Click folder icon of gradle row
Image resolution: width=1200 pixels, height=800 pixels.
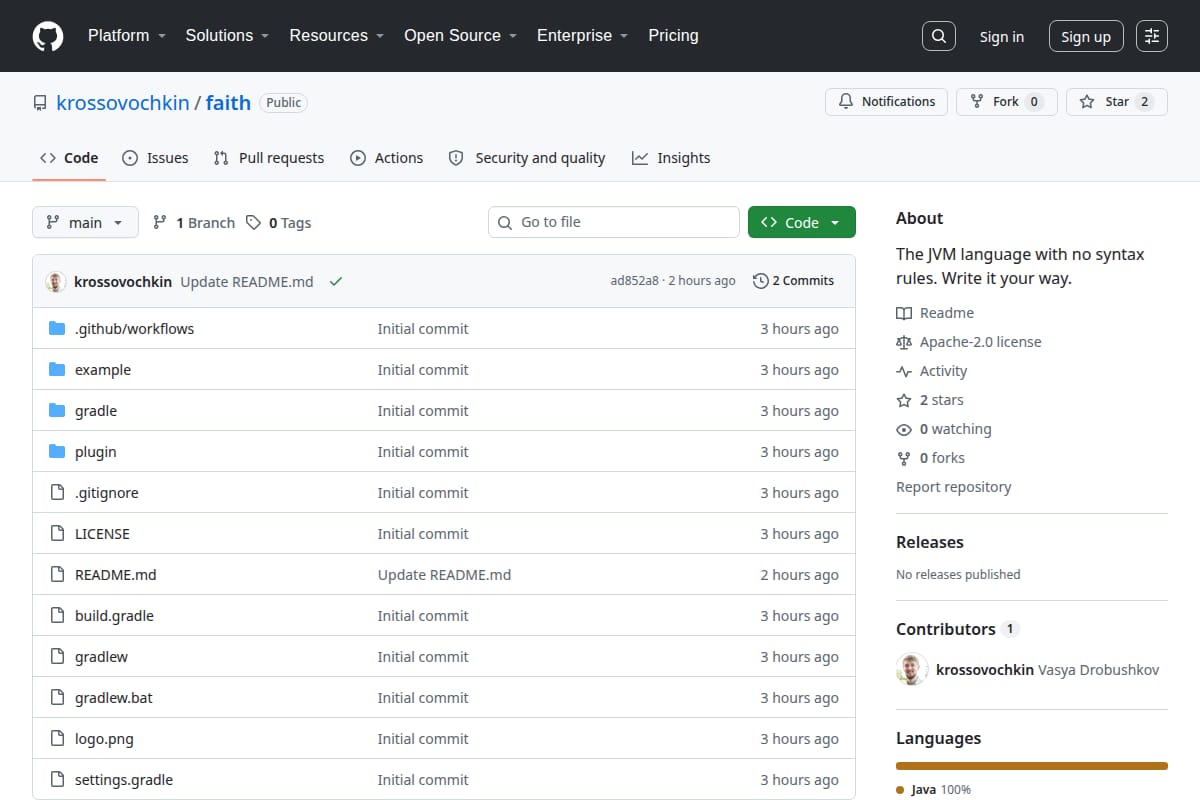pos(57,411)
